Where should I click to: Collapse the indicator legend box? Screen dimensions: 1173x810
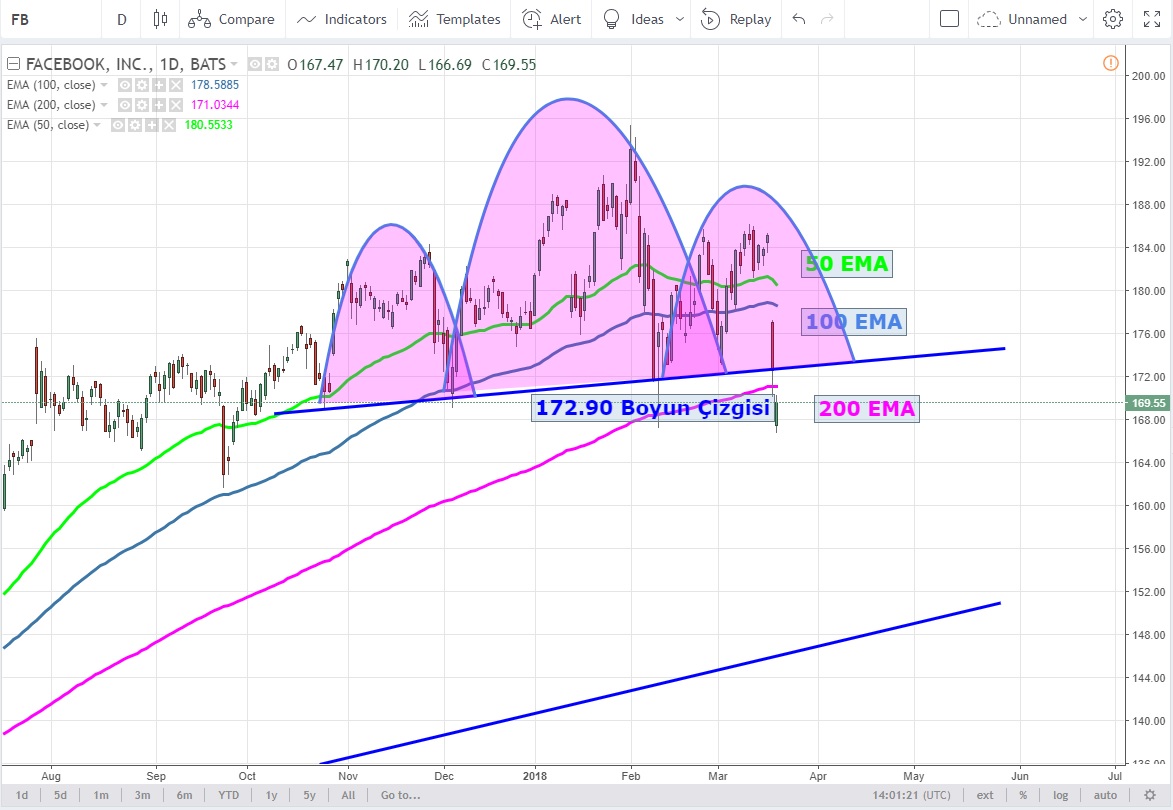pyautogui.click(x=13, y=64)
